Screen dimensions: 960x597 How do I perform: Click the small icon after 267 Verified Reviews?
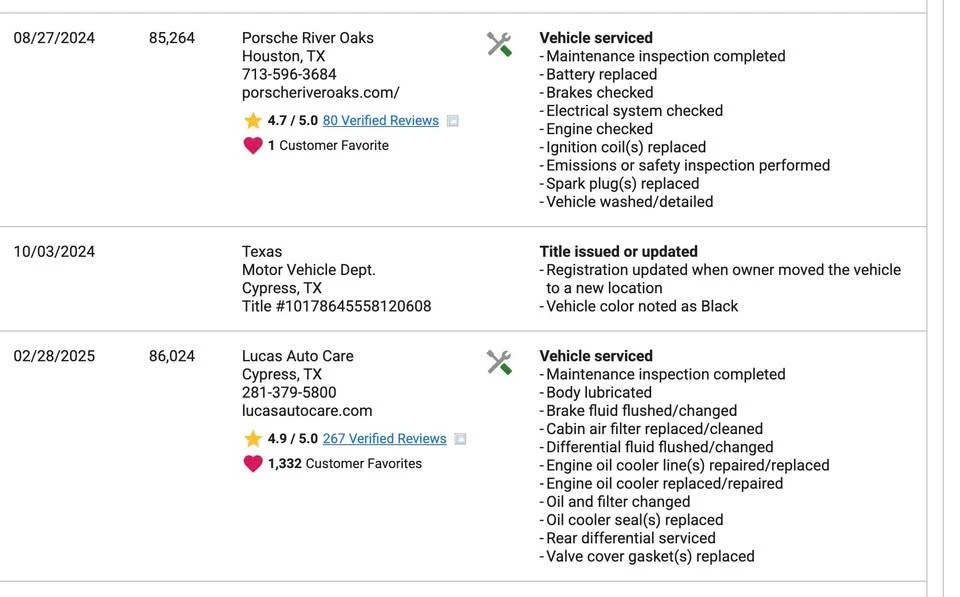[460, 439]
